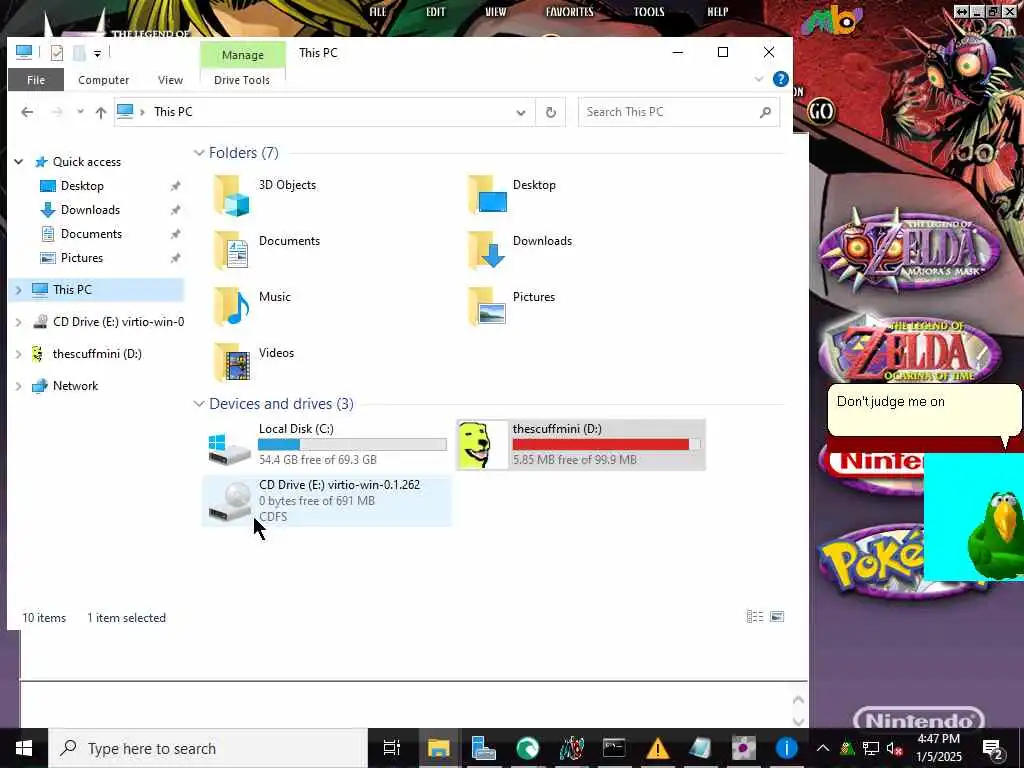Screen dimensions: 1024x768
Task: Click the muted speaker tray icon
Action: click(x=895, y=748)
